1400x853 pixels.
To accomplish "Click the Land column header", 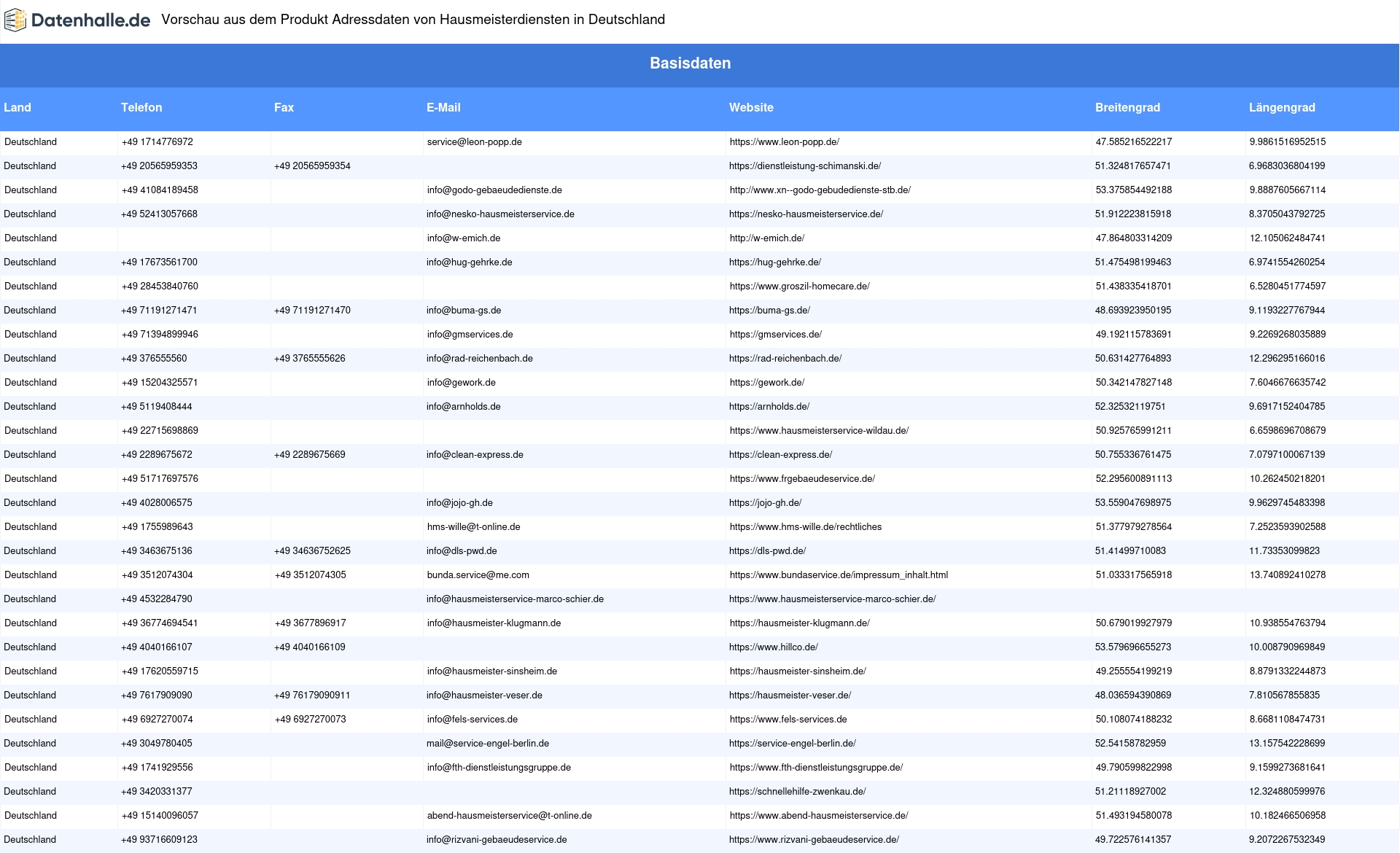I will click(17, 107).
